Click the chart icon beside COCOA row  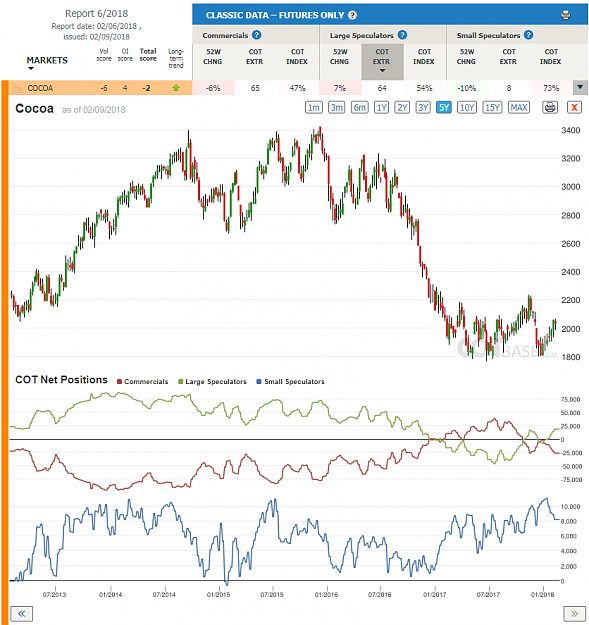(18, 88)
